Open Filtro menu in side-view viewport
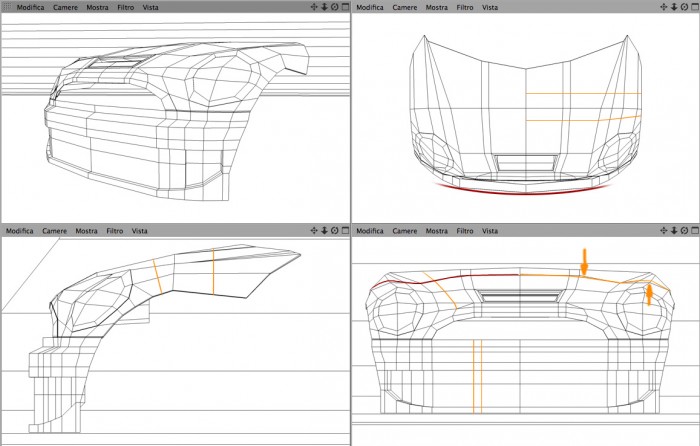Image resolution: width=700 pixels, height=446 pixels. [x=115, y=231]
